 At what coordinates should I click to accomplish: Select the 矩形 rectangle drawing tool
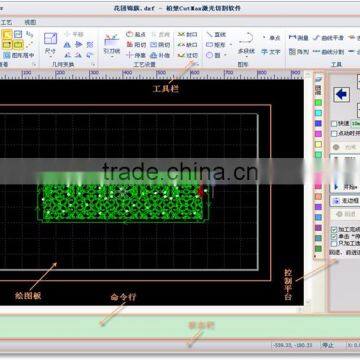[216, 45]
